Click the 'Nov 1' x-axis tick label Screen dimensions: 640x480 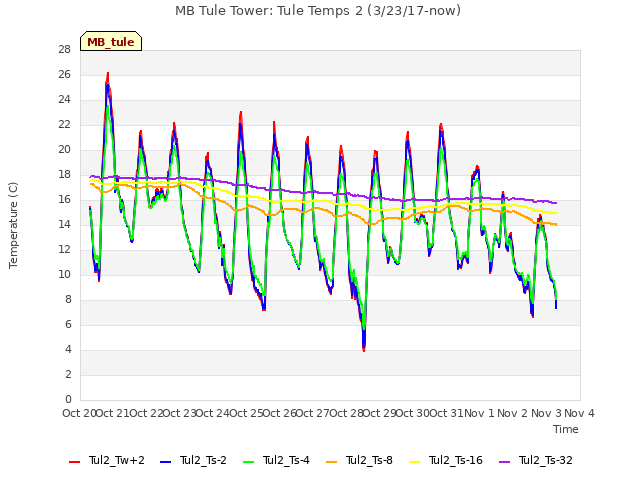[x=479, y=413]
